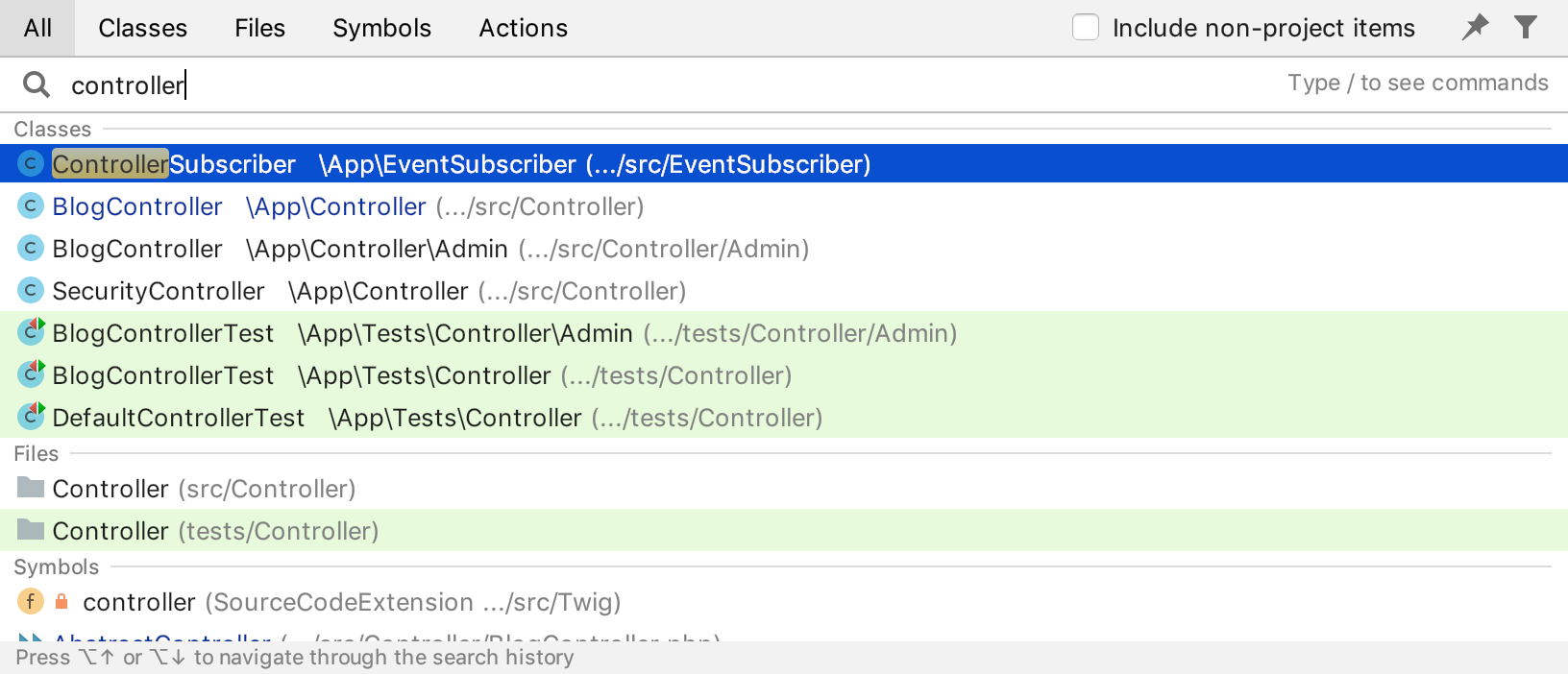Screen dimensions: 1568x674
Task: Click class icon of BlogController in \App\Controller\Admin
Action: pos(31,248)
